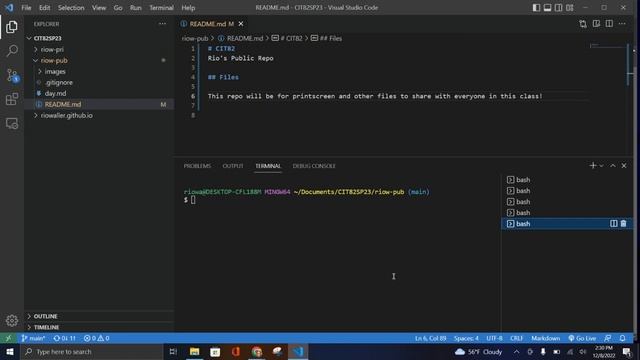640x360 pixels.
Task: Open File Explorer from the taskbar
Action: [194, 351]
